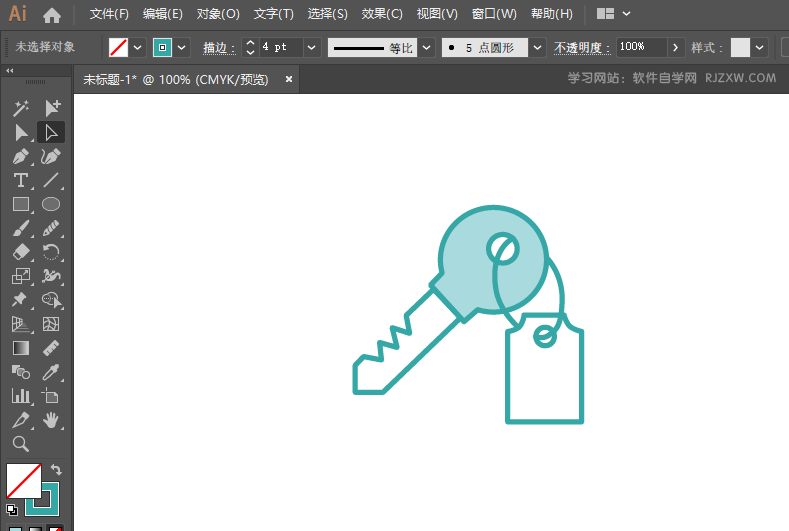Select the Puppet Warp pin tool
Viewport: 789px width, 531px height.
tap(21, 299)
